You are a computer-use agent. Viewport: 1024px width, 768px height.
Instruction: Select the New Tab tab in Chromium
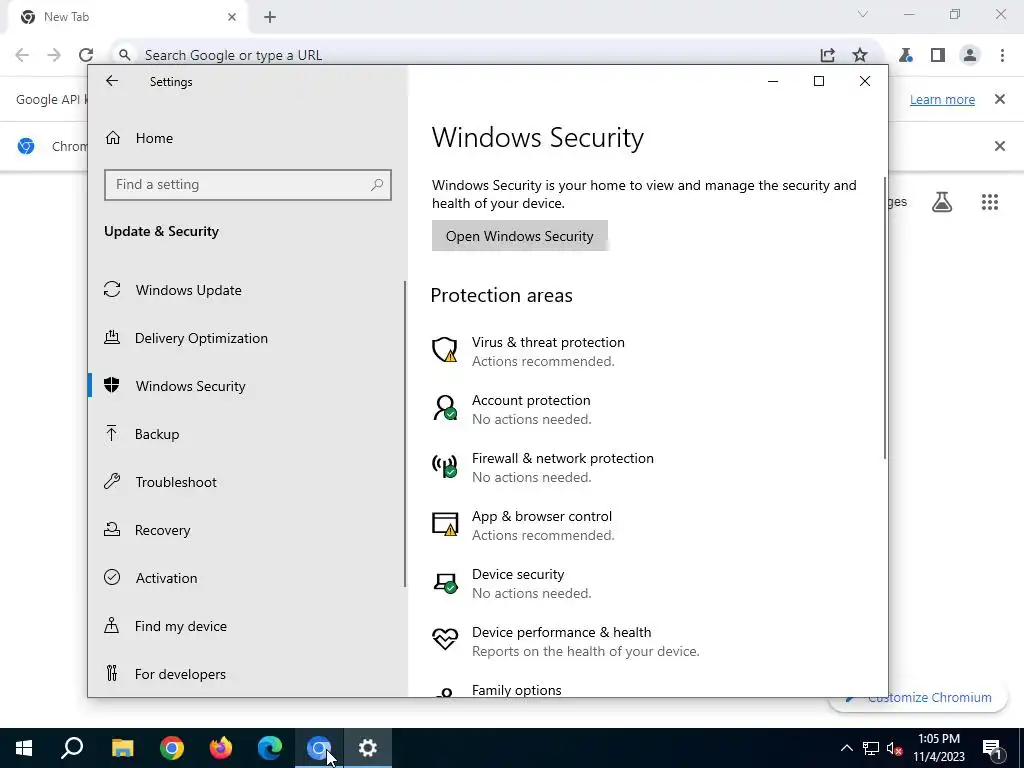tap(127, 17)
